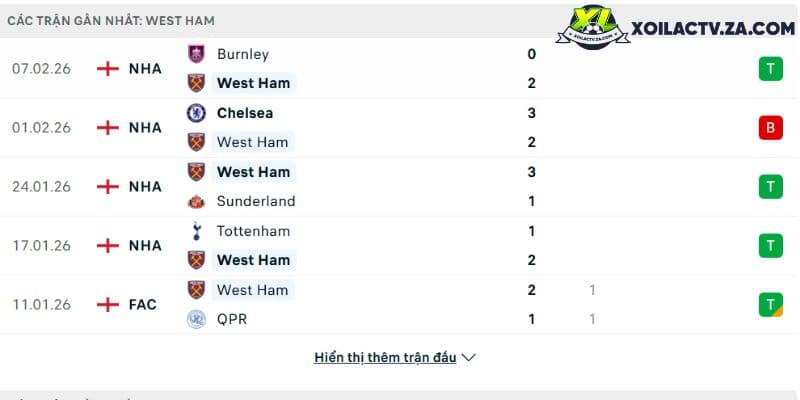Viewport: 800px width, 400px height.
Task: Click the Chelsea club crest
Action: [196, 113]
